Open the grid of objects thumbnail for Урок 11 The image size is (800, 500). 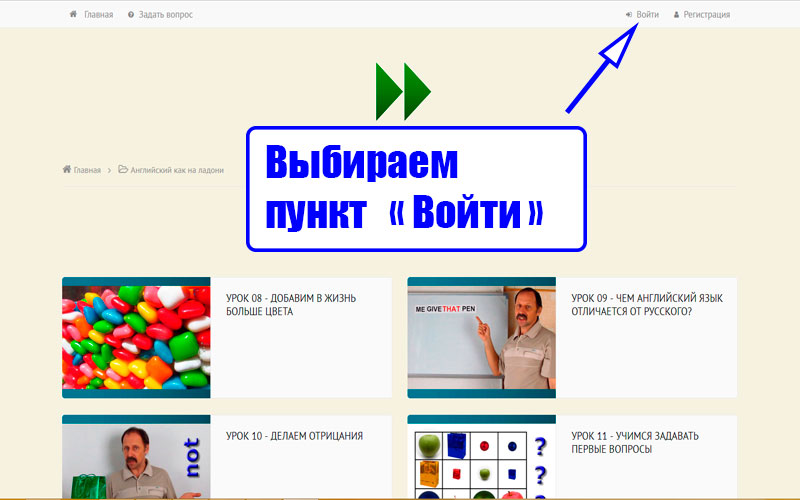pyautogui.click(x=482, y=458)
